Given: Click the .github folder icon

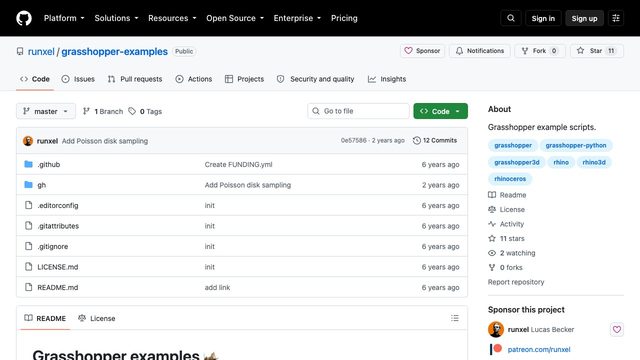Looking at the screenshot, I should 28,164.
